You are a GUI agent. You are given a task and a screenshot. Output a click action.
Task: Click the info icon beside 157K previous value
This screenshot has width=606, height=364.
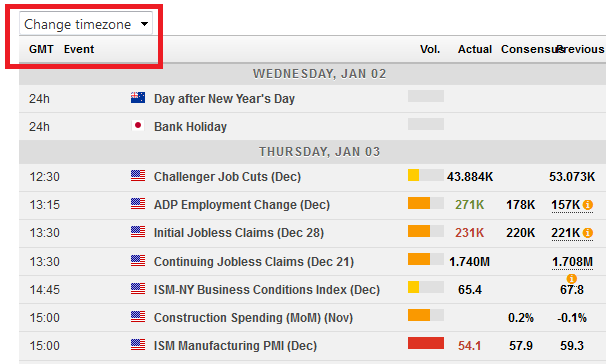click(588, 205)
